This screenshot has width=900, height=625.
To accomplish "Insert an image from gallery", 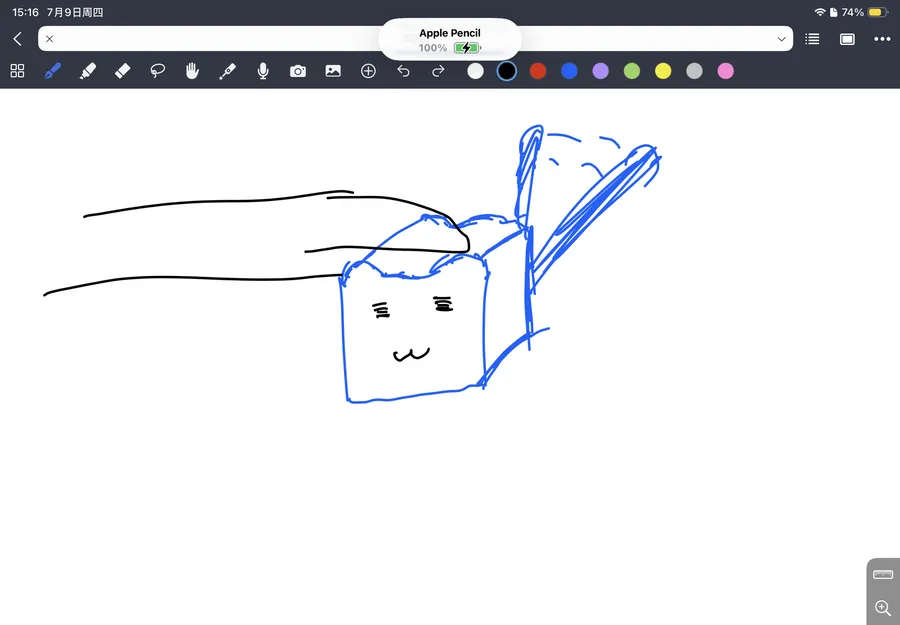I will click(x=333, y=71).
